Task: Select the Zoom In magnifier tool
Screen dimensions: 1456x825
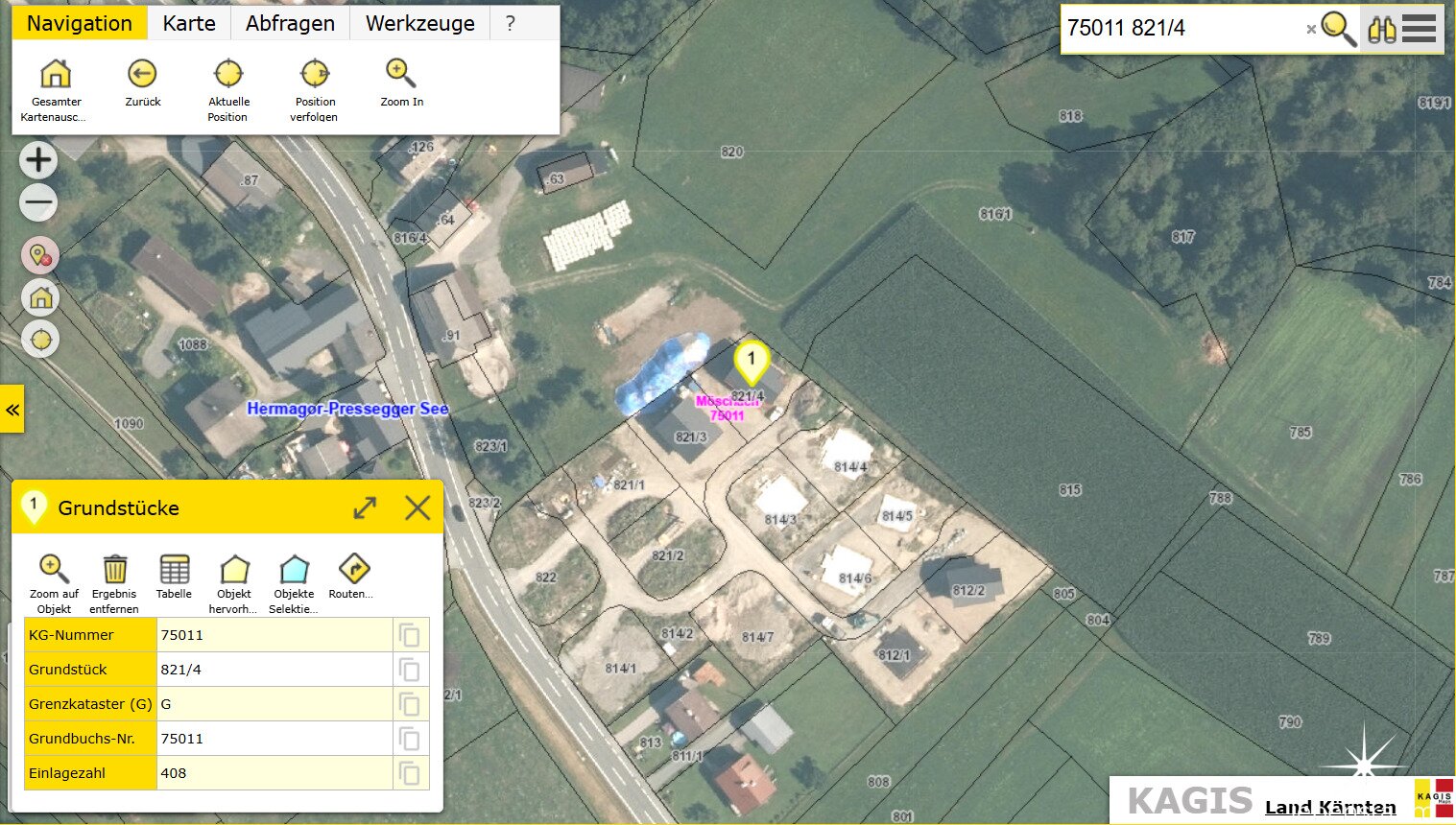Action: pyautogui.click(x=400, y=74)
